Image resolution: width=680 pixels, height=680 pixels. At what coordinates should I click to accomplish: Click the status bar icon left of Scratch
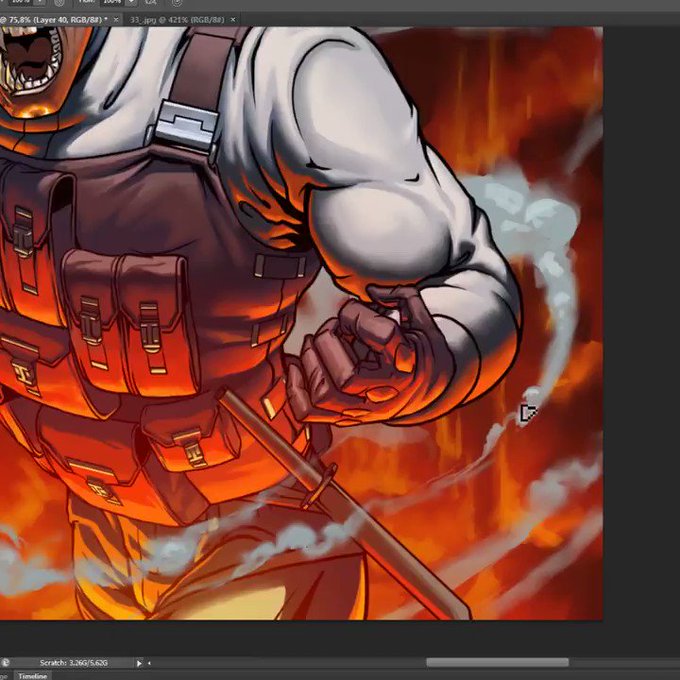[5, 663]
